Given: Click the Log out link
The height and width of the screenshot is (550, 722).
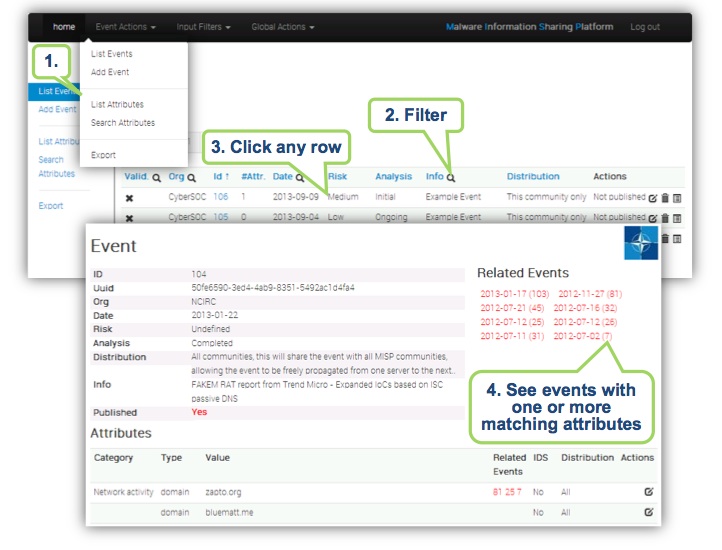Looking at the screenshot, I should 645,27.
